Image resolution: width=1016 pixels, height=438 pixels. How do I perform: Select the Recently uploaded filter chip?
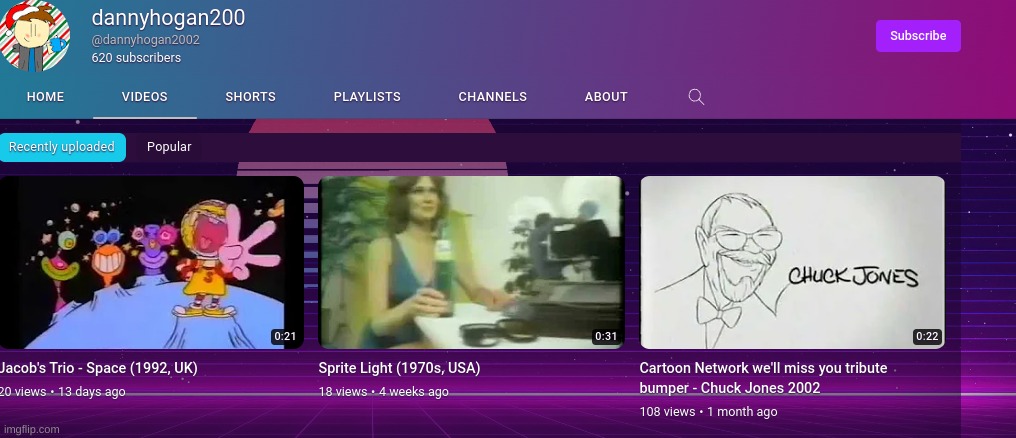coord(62,147)
